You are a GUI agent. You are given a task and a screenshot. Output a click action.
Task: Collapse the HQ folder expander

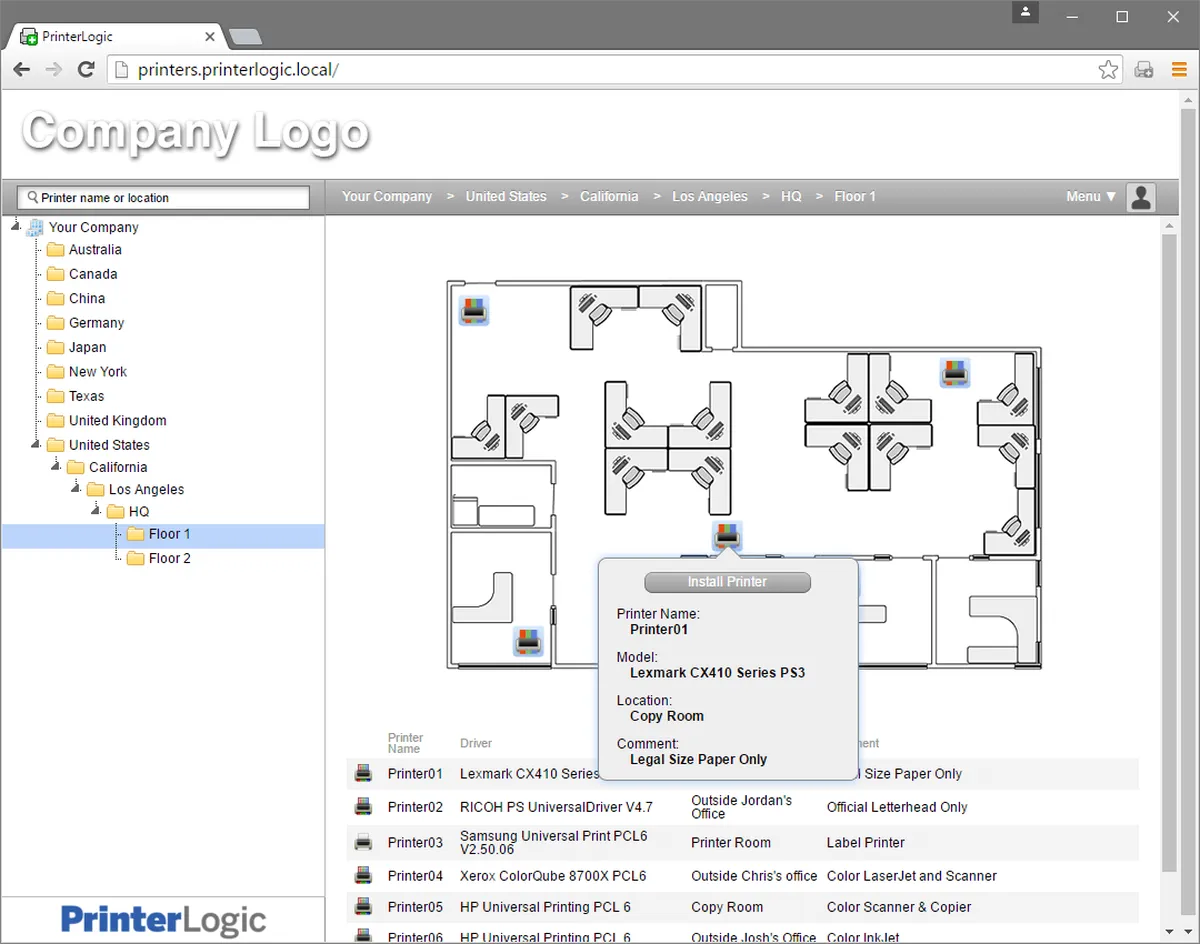[x=95, y=511]
